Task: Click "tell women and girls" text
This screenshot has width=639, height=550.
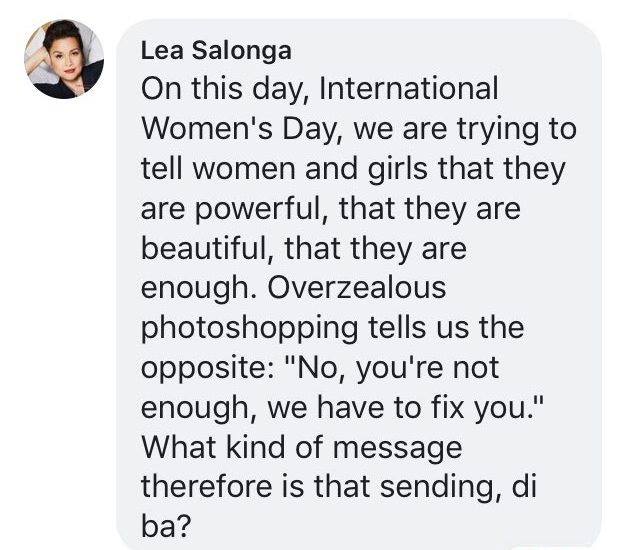Action: point(284,169)
